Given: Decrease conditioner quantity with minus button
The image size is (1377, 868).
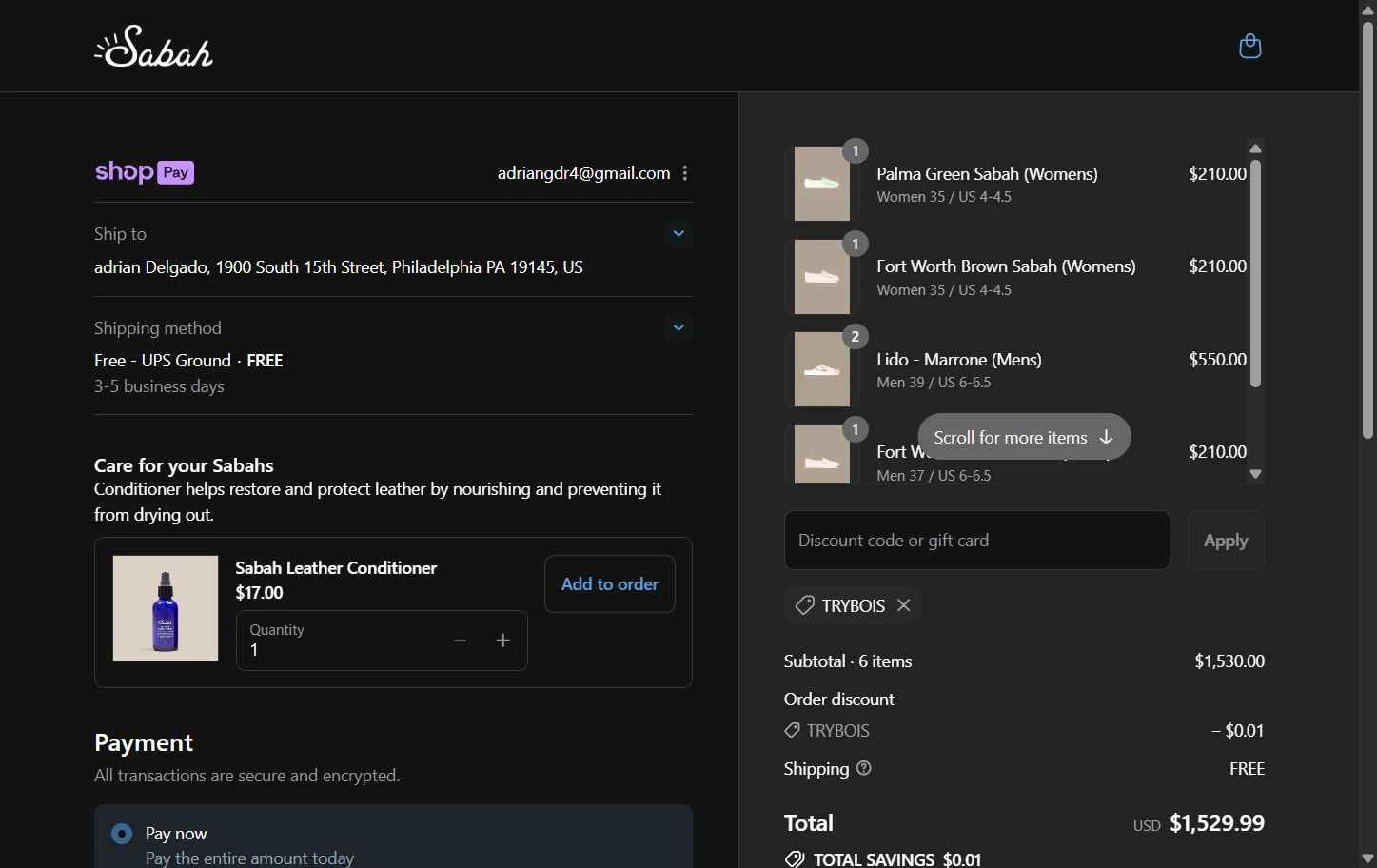Looking at the screenshot, I should [x=460, y=641].
